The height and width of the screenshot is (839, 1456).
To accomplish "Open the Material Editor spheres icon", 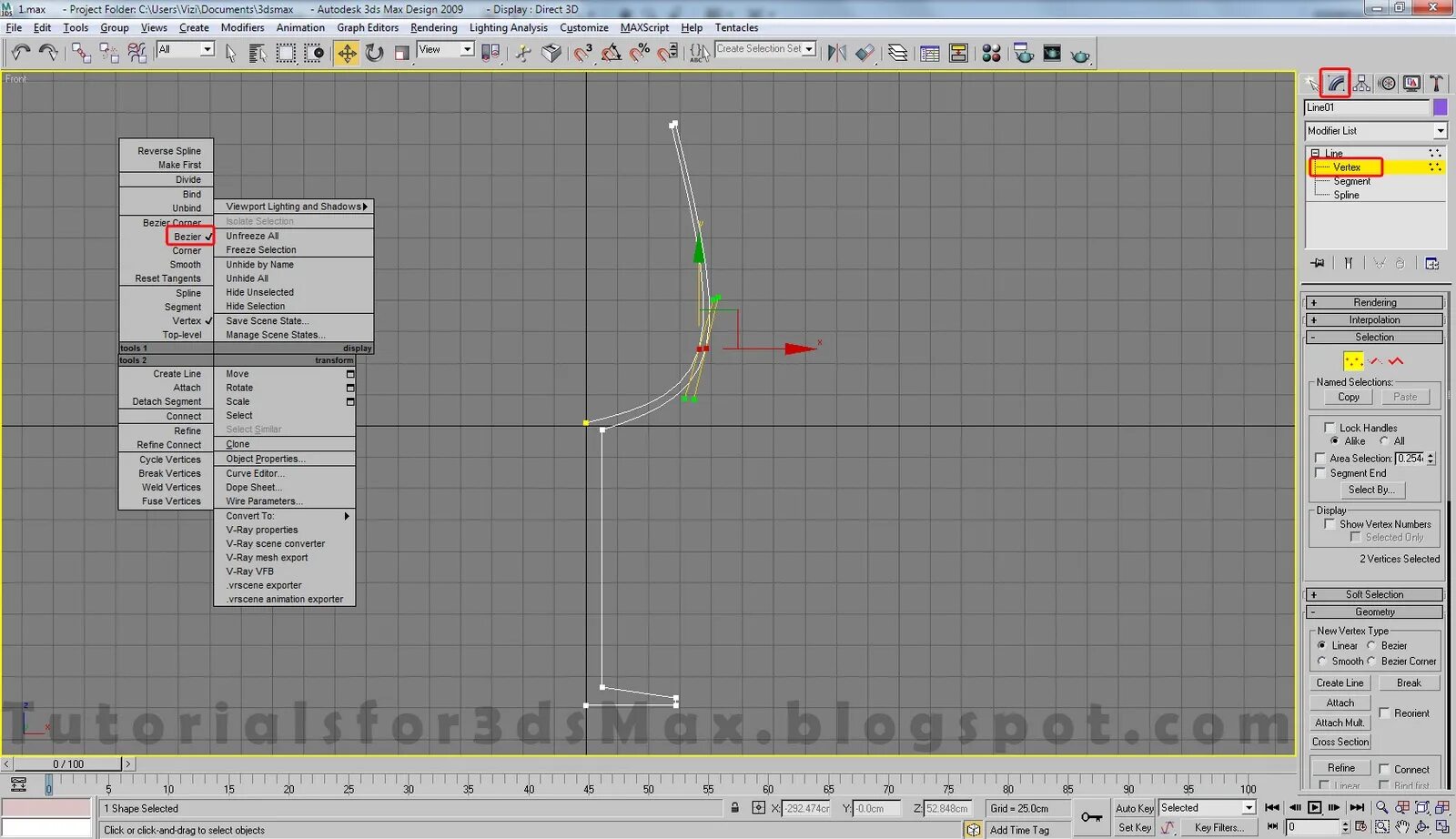I will click(x=991, y=53).
